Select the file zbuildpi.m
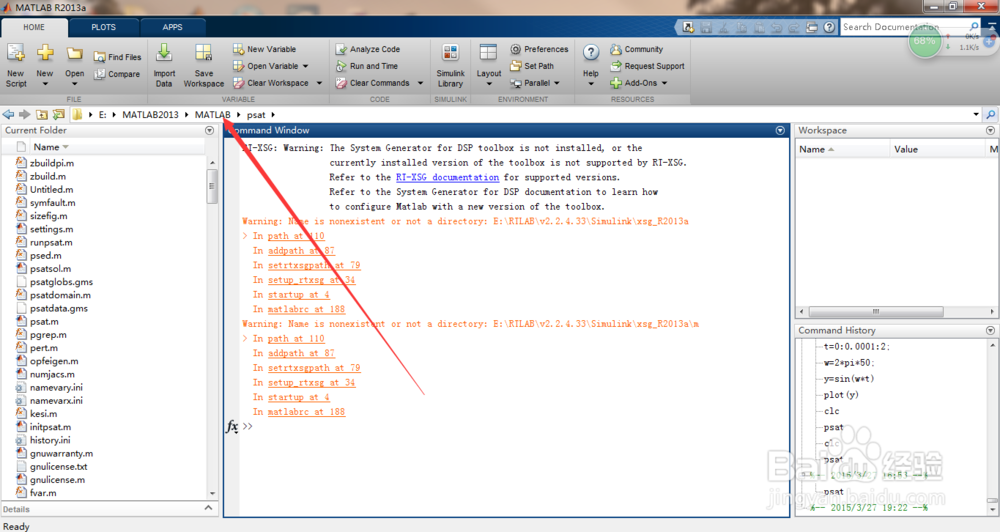 (52, 163)
